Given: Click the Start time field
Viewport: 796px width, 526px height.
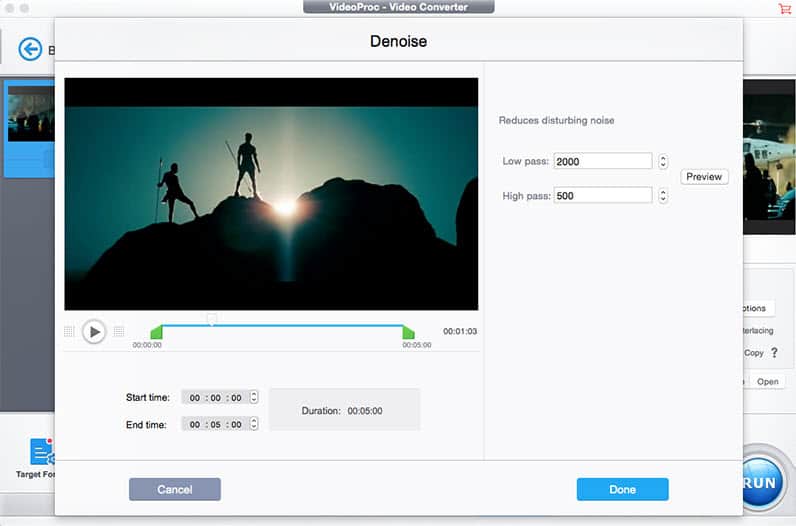Looking at the screenshot, I should [215, 398].
